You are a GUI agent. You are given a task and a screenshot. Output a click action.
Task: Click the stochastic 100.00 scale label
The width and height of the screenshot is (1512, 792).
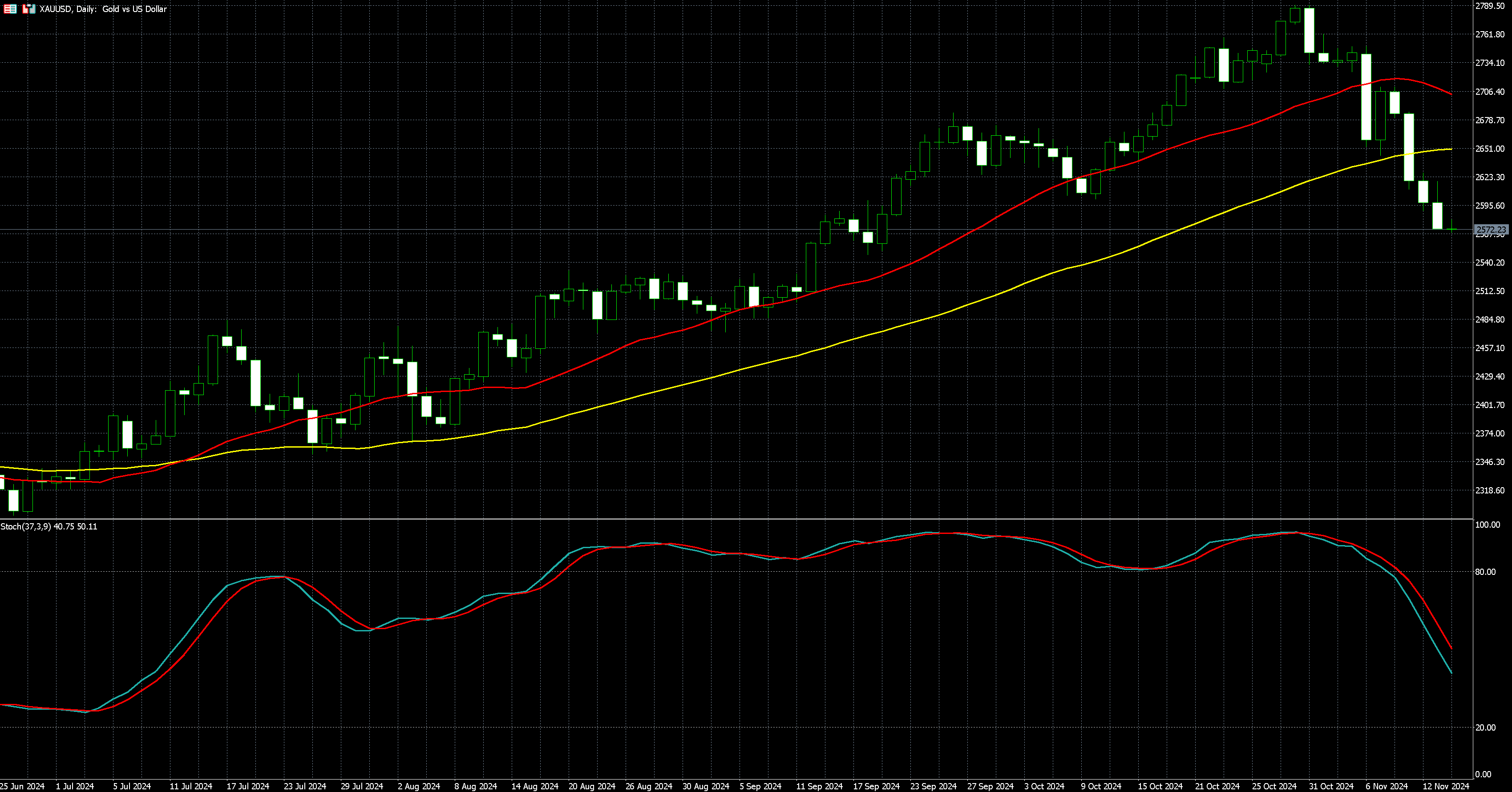tap(1488, 525)
